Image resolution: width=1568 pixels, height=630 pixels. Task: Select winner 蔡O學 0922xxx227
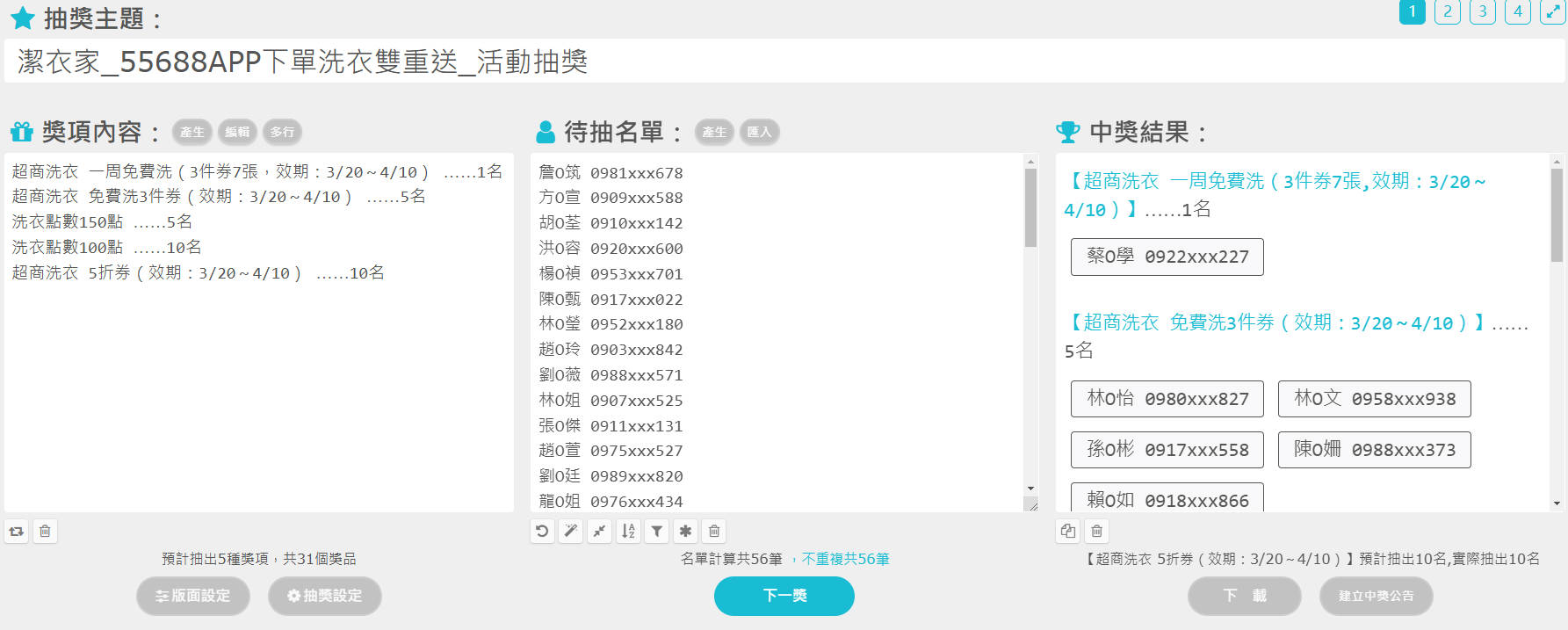point(1167,257)
